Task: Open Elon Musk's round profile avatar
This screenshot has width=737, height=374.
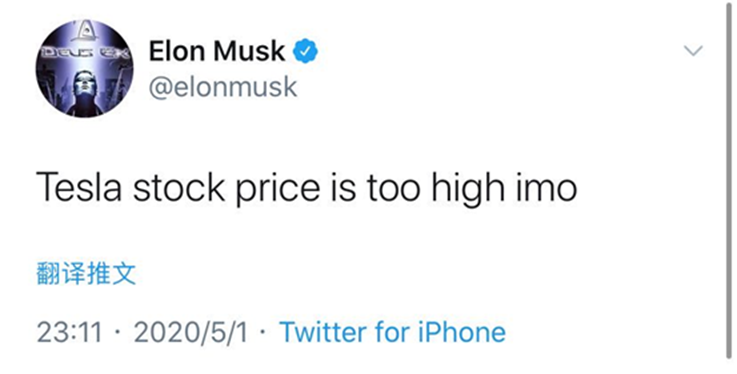Action: coord(85,68)
